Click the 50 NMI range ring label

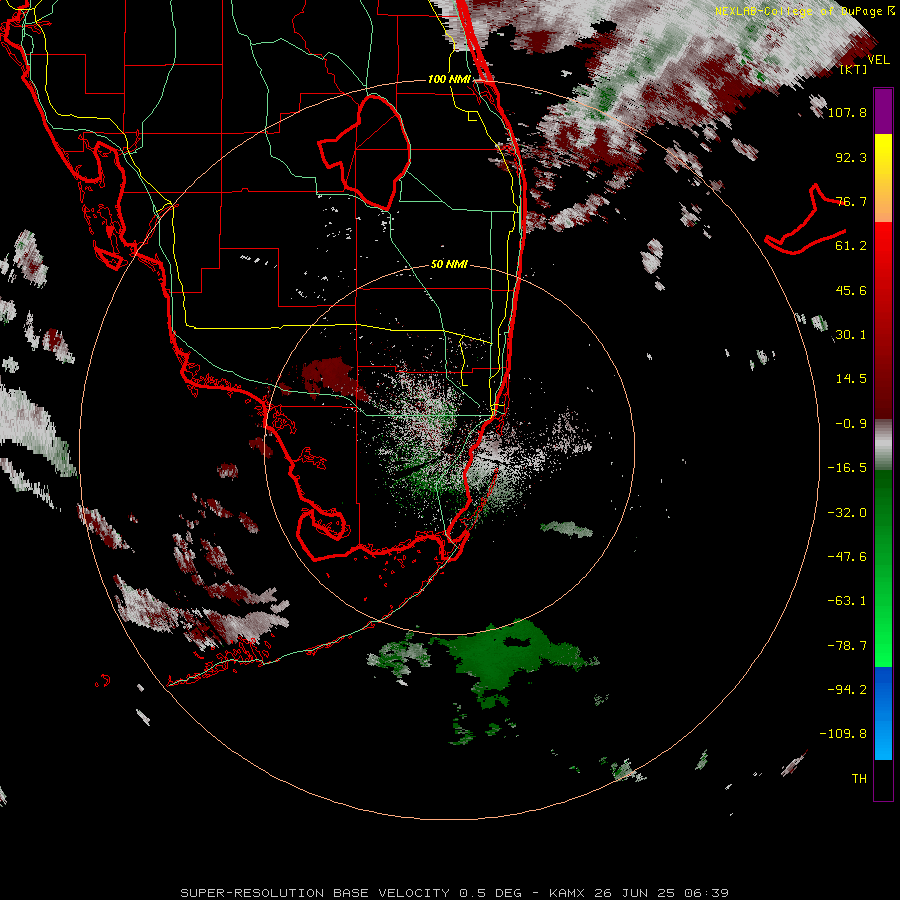(449, 265)
